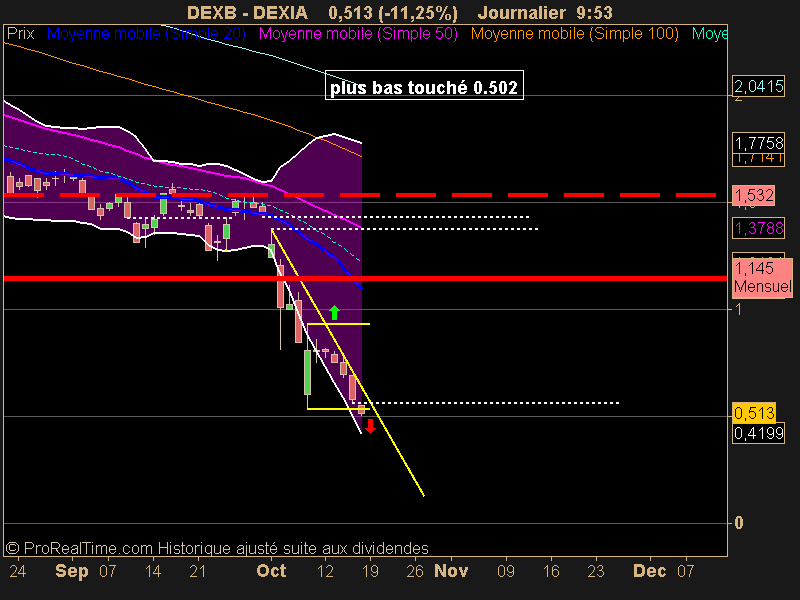The image size is (800, 600).
Task: Click the 2,0415 price label
Action: point(758,86)
